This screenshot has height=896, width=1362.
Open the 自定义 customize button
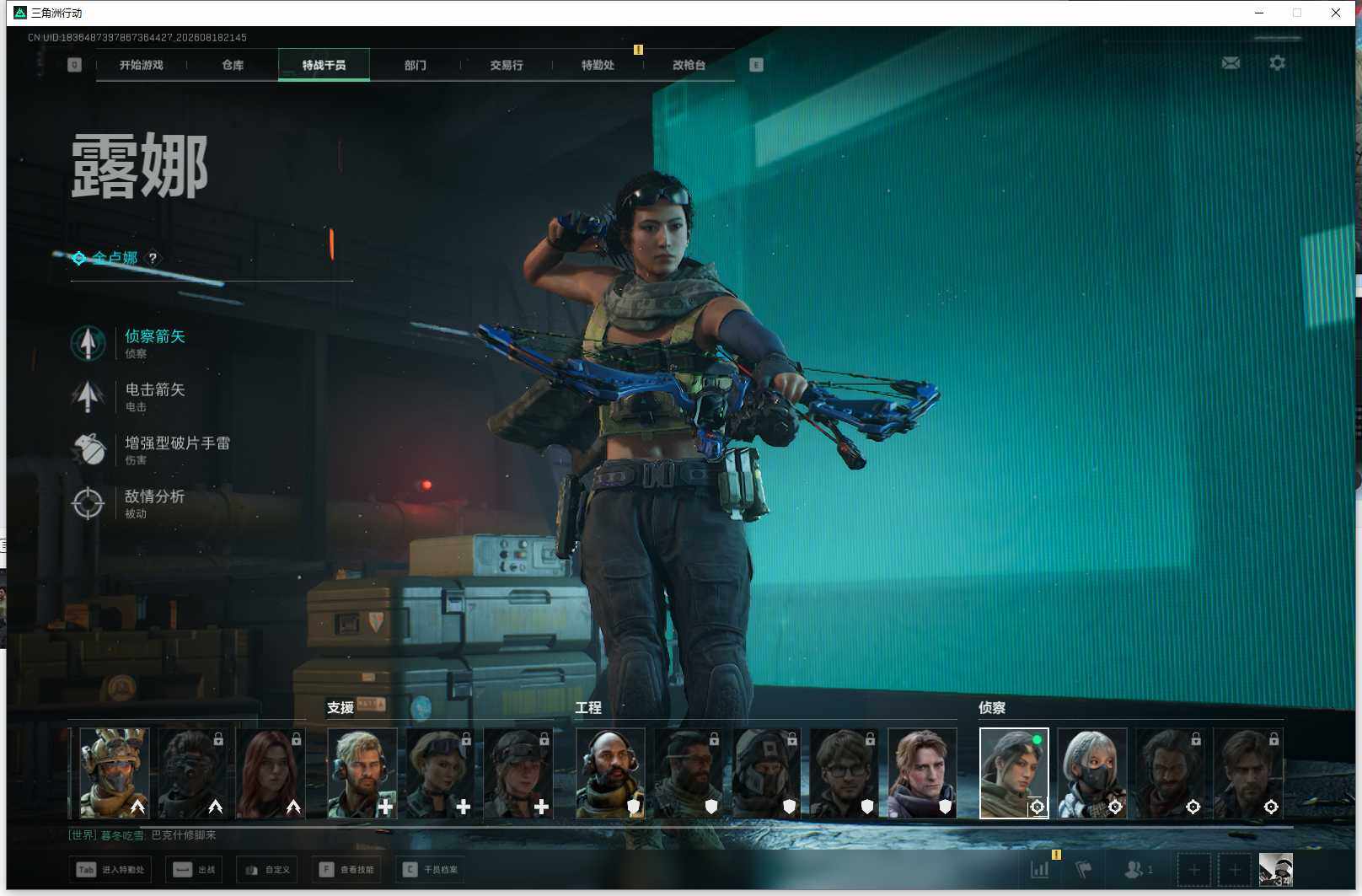[x=268, y=869]
